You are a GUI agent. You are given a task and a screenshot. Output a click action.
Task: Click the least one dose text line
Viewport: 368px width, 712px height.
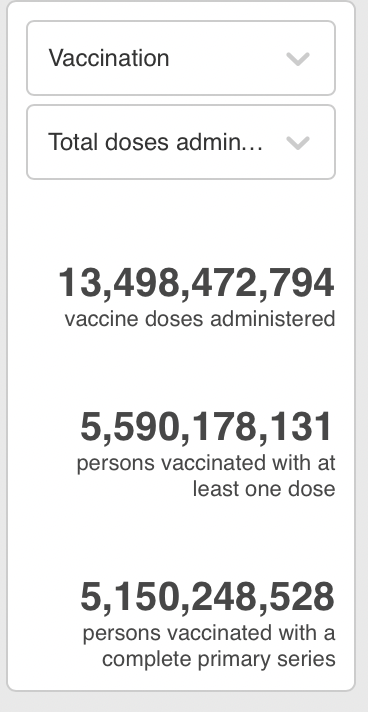264,489
